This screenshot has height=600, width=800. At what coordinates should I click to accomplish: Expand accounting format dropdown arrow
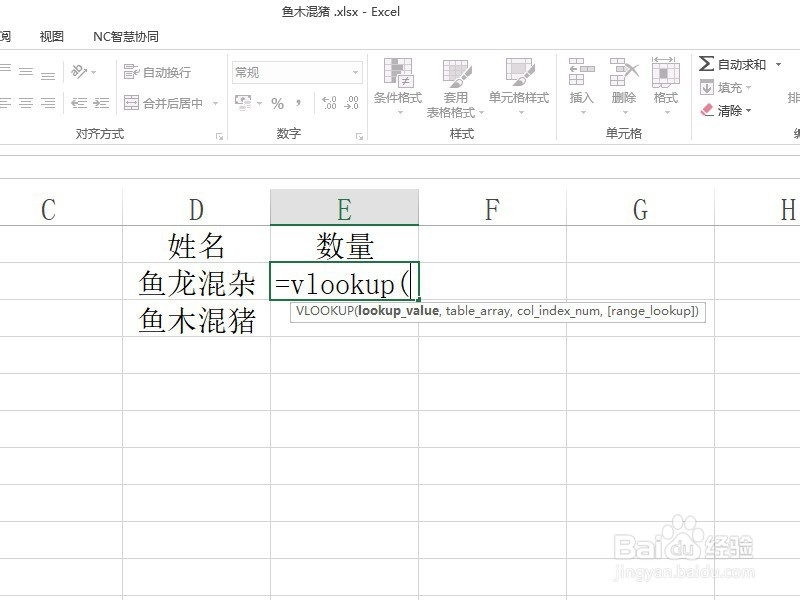(259, 104)
